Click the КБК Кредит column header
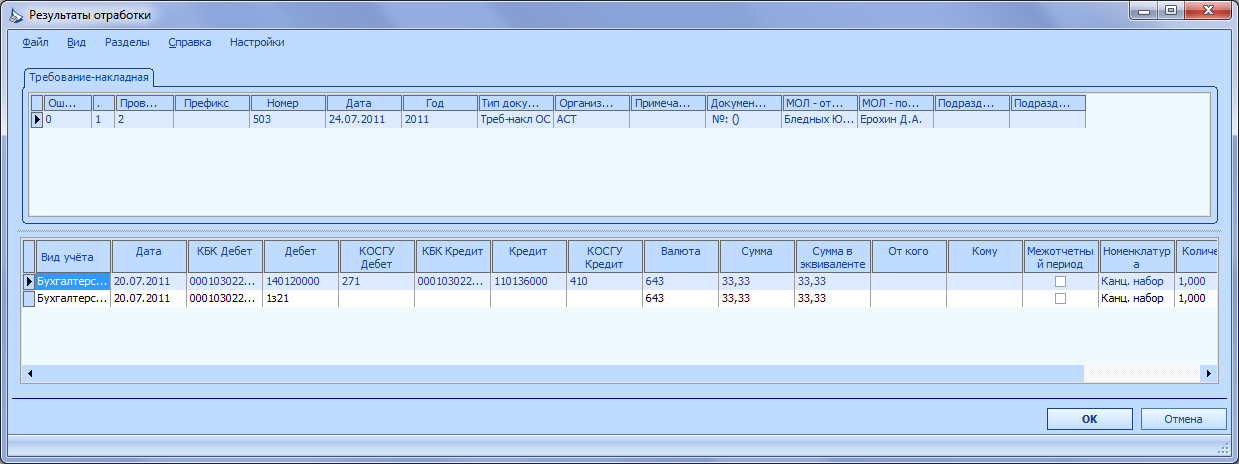Screen dimensions: 1239x464 (453, 257)
